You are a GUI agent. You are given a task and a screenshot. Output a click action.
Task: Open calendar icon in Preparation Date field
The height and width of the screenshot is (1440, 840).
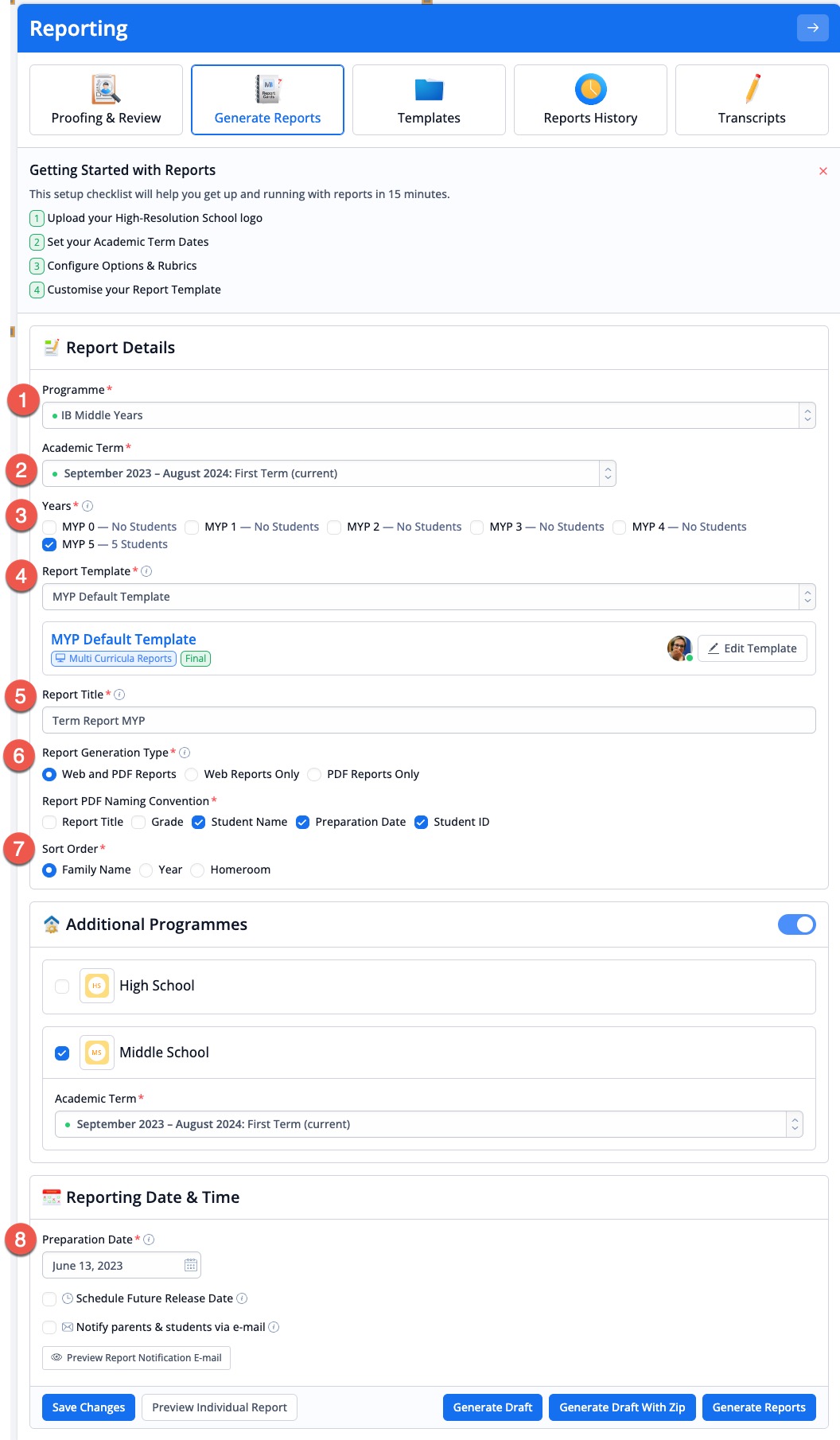point(191,1265)
